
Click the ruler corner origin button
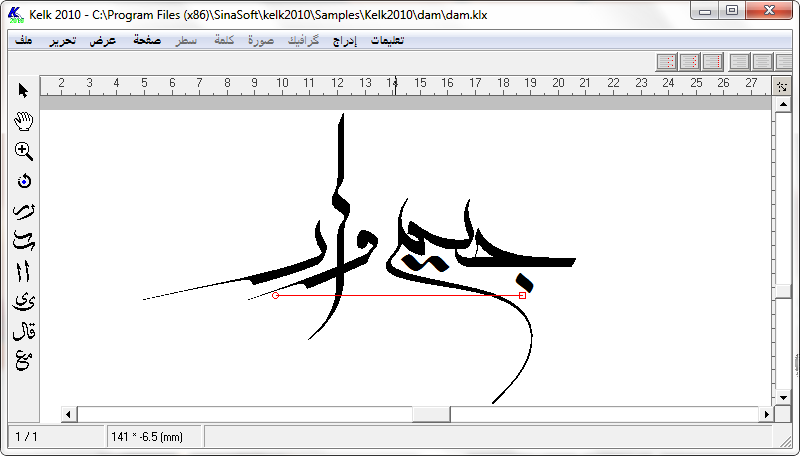tap(782, 87)
